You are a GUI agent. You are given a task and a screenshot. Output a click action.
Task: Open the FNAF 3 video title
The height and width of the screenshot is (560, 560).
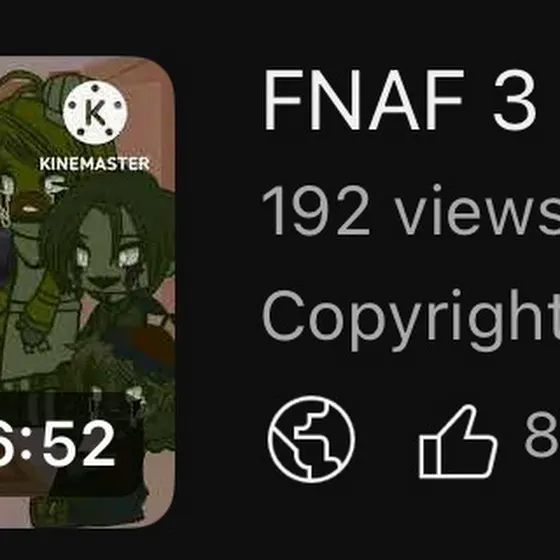click(400, 100)
